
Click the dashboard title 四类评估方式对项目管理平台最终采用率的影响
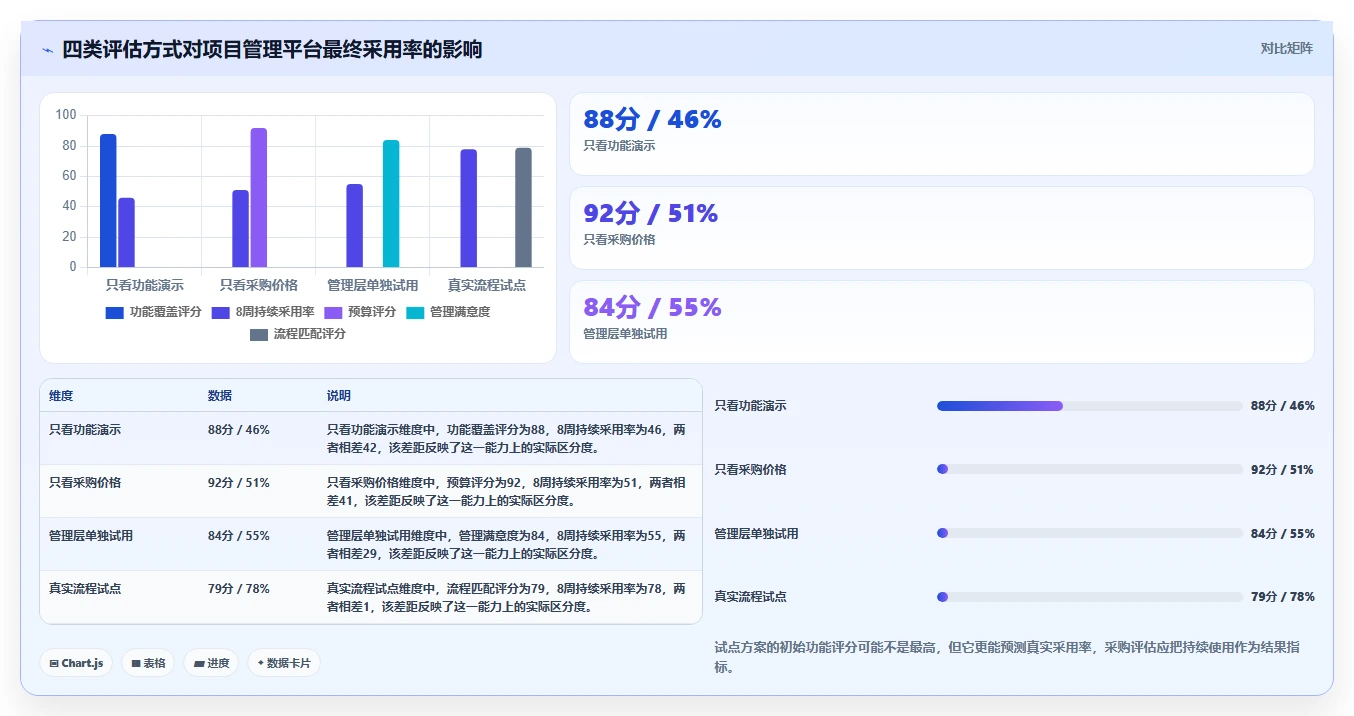272,49
